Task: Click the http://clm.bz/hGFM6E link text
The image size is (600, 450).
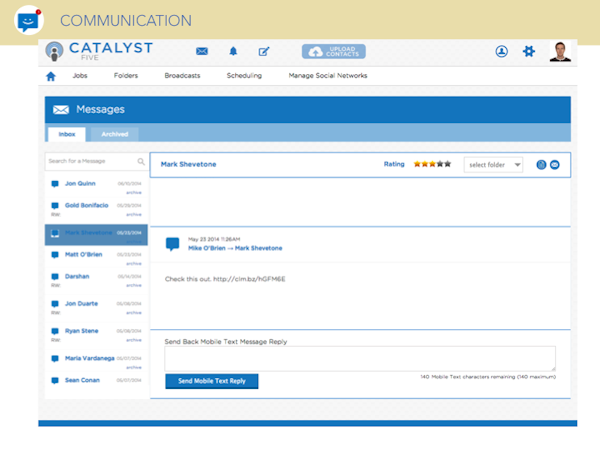Action: tap(249, 279)
